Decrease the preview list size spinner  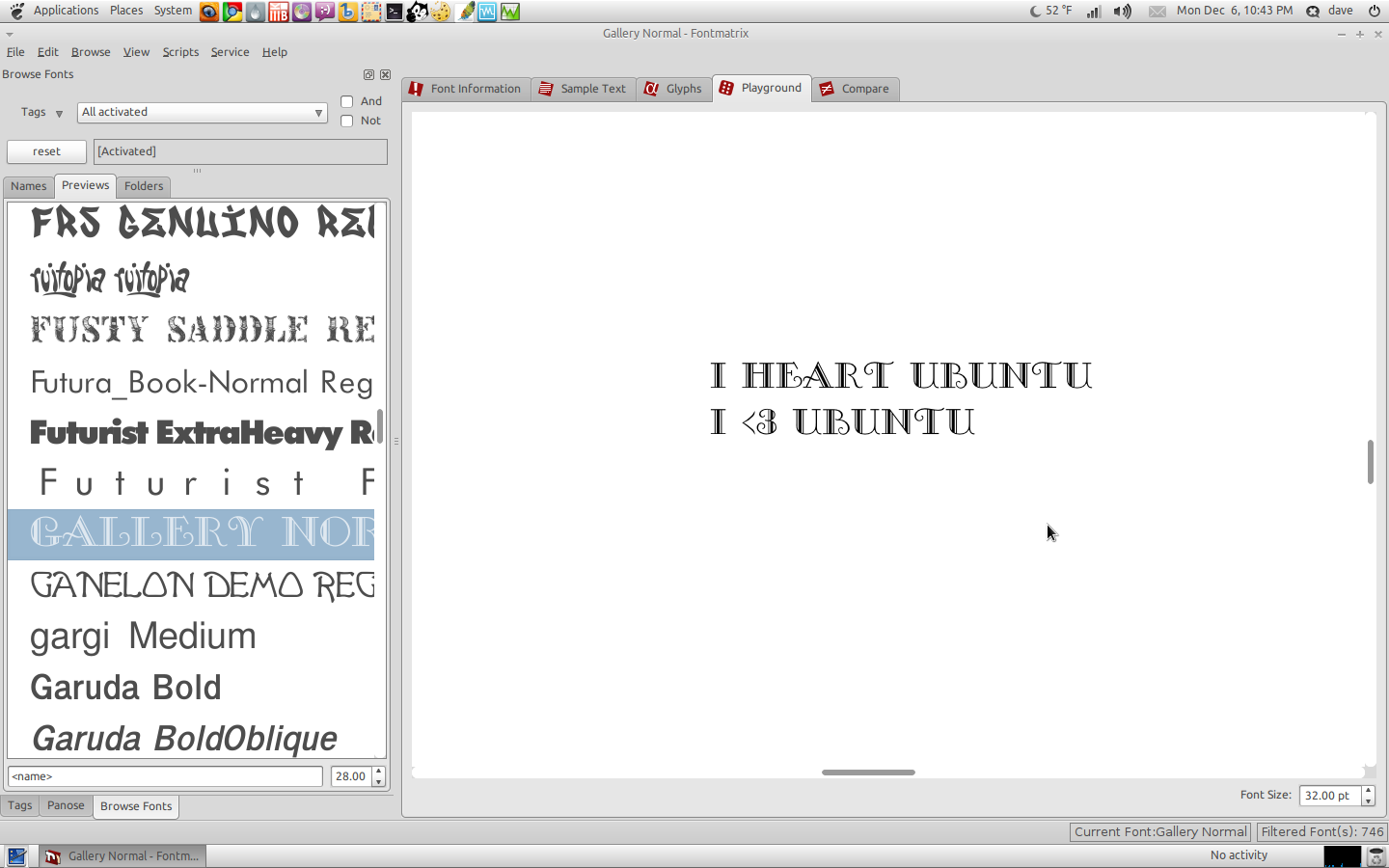378,781
